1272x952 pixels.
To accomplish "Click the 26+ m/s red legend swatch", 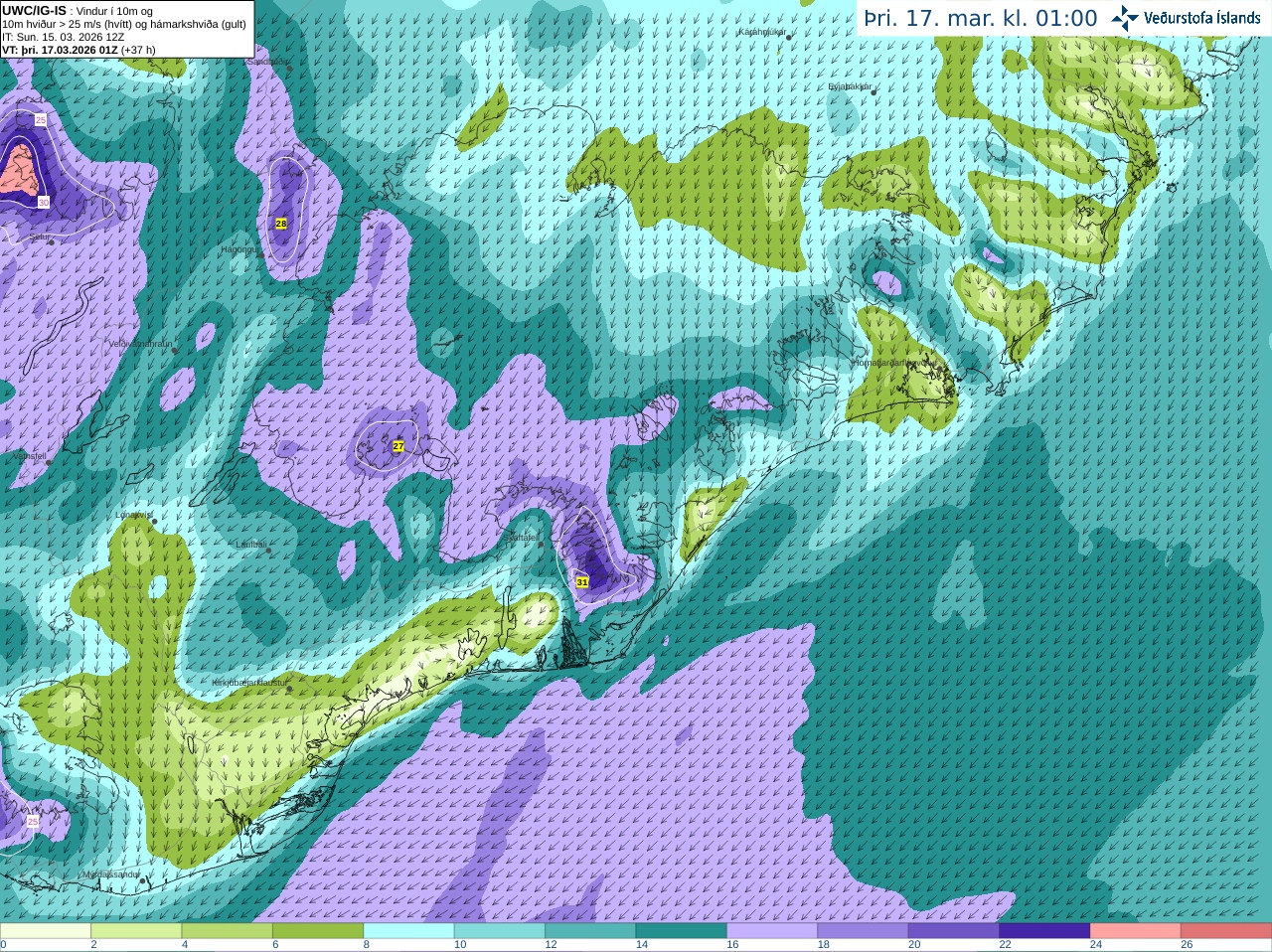I will 1226,931.
